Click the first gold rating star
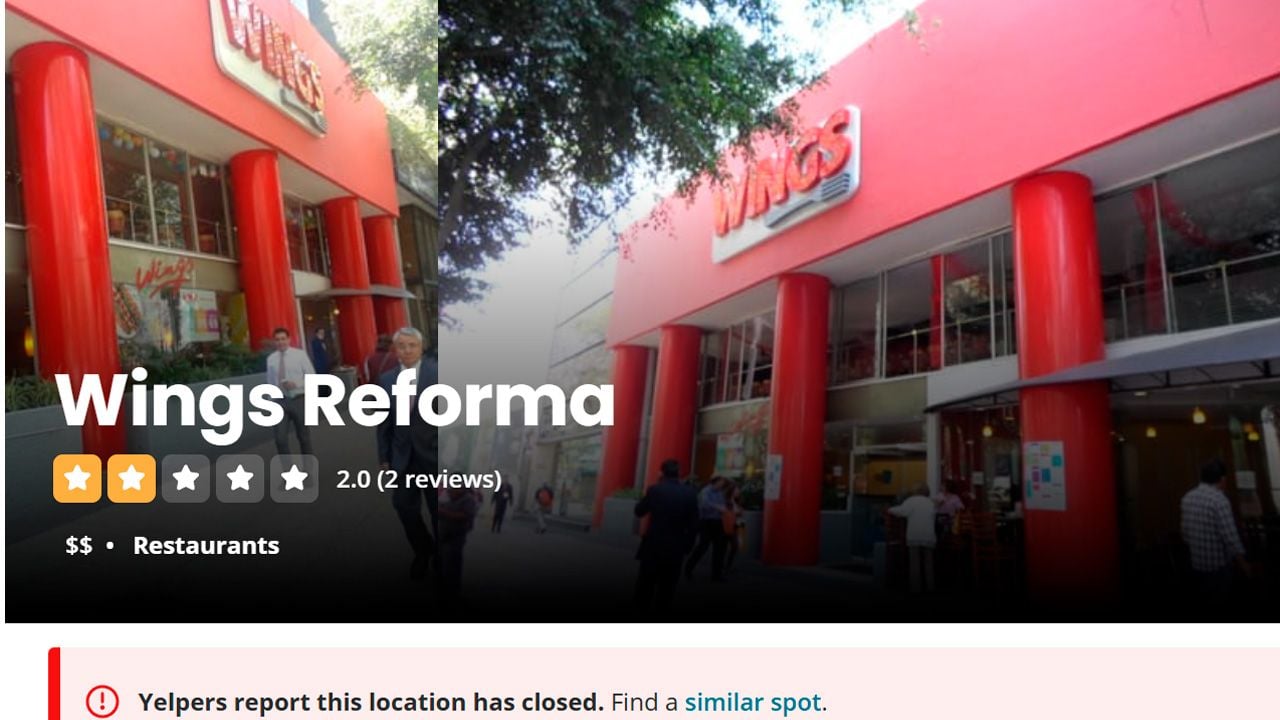Screen dimensions: 1280x720 77,478
